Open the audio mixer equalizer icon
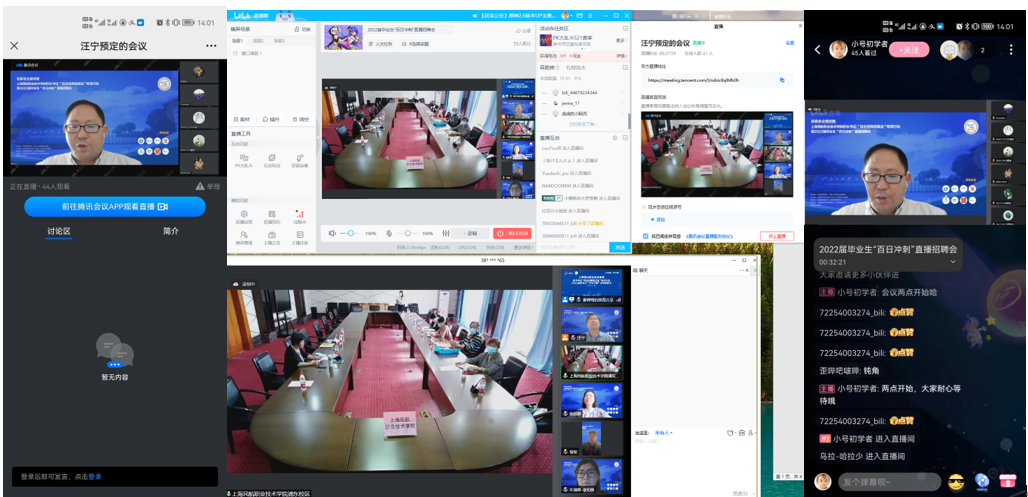This screenshot has width=1028, height=497. 446,233
